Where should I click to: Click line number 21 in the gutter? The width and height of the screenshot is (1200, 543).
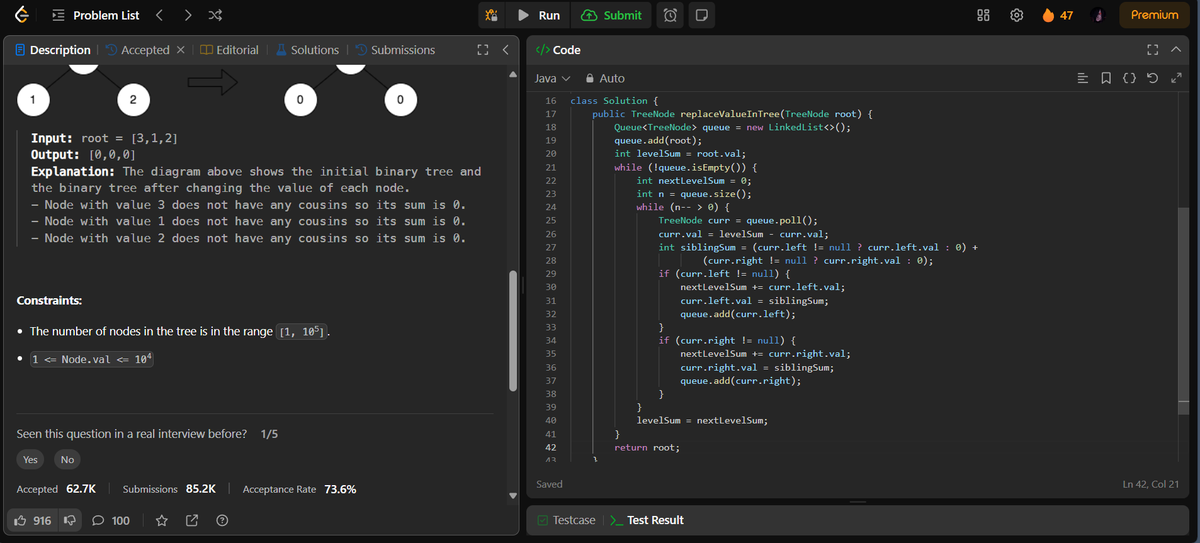[550, 167]
